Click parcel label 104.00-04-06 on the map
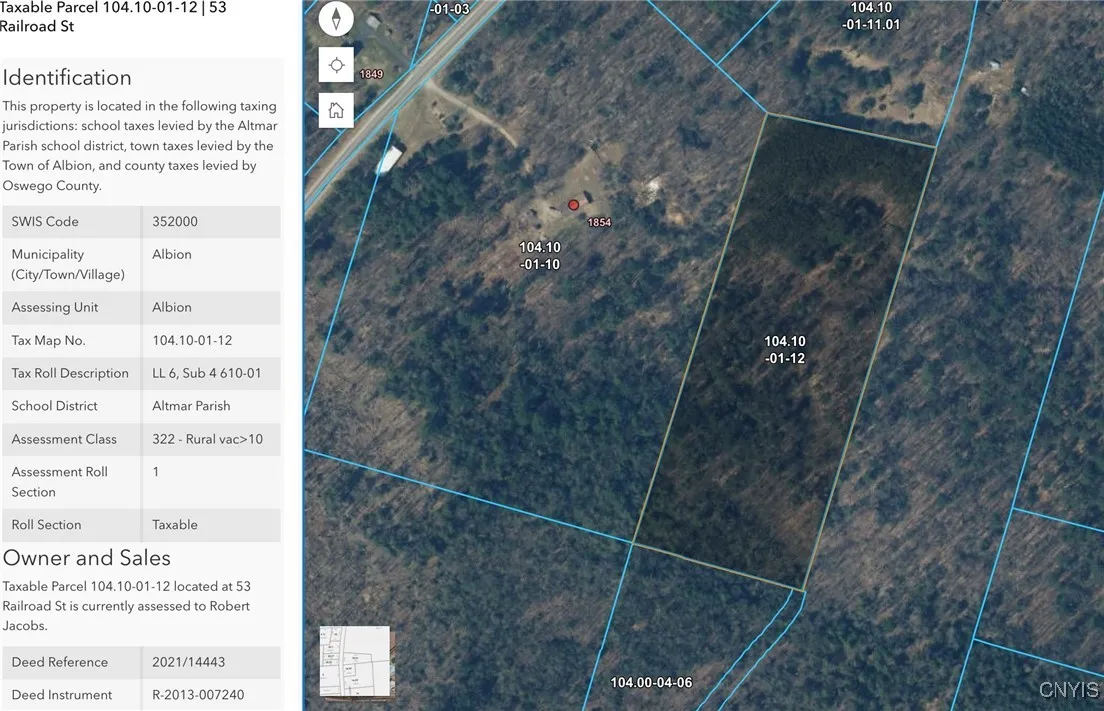The image size is (1104, 711). [651, 683]
